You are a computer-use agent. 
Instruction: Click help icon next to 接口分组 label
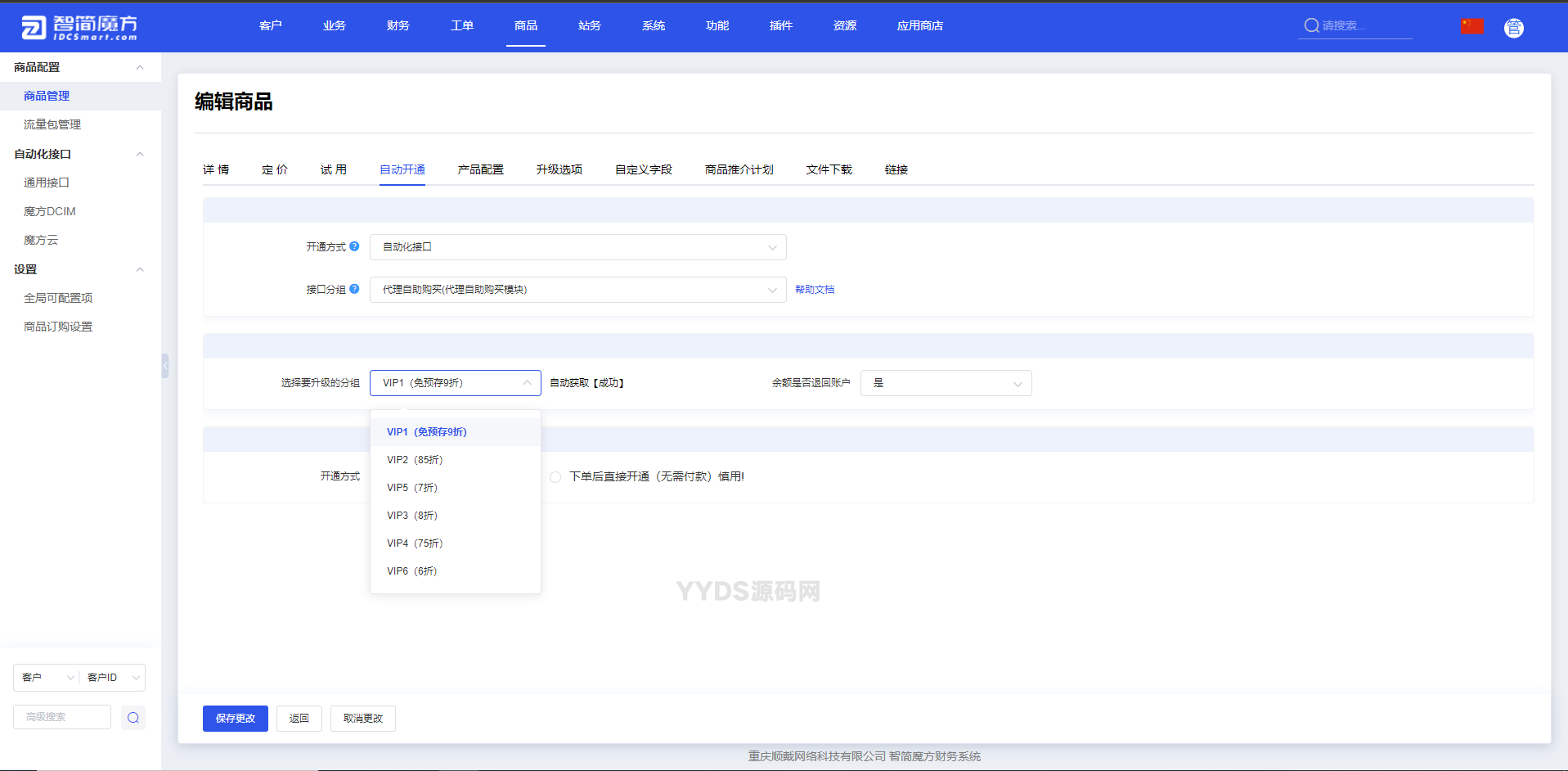tap(354, 289)
